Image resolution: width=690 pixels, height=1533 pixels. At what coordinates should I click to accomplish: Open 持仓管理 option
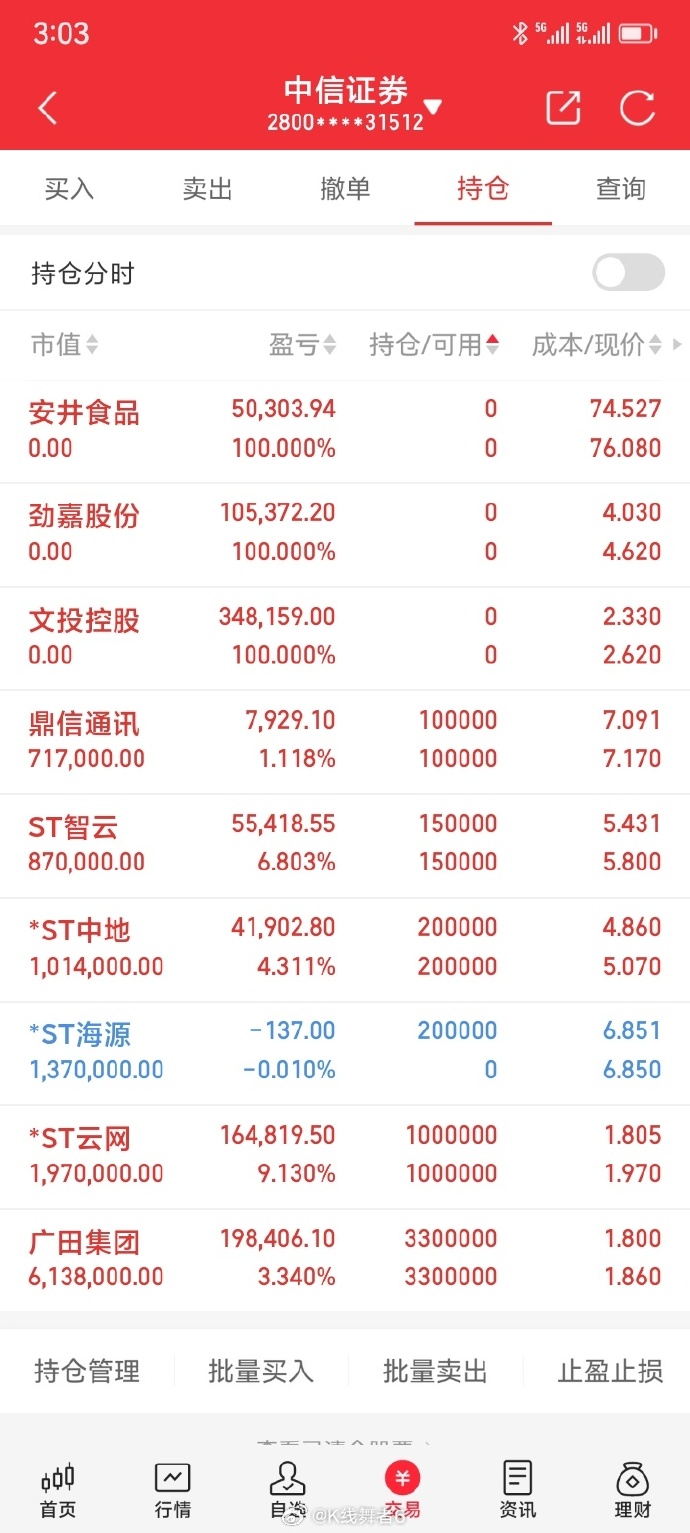pyautogui.click(x=87, y=1371)
